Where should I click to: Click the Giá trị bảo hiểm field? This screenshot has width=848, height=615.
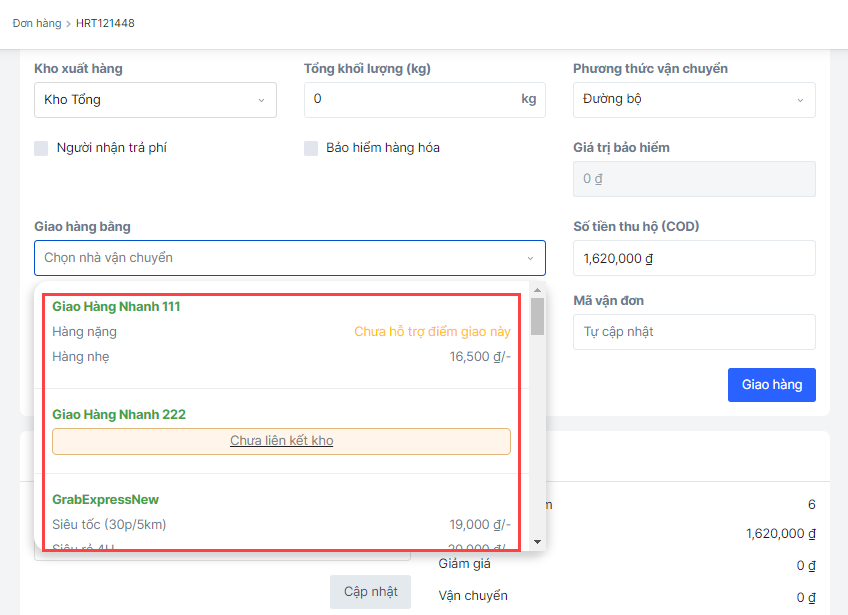[694, 180]
